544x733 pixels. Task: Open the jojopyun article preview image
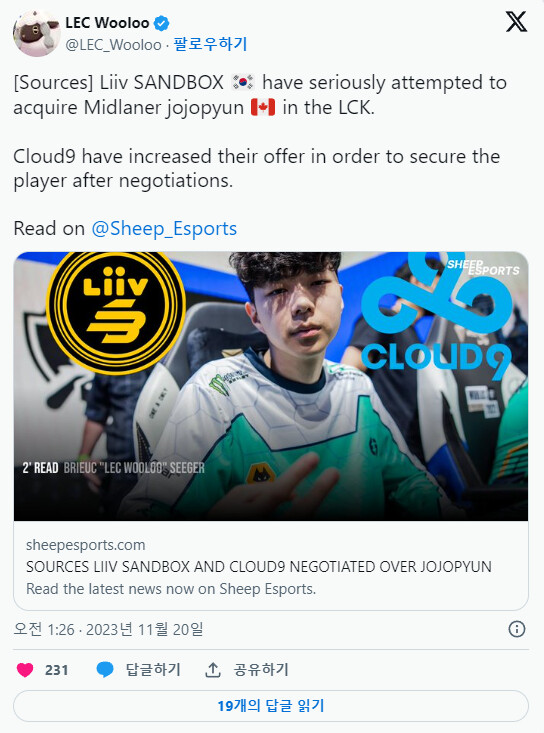coord(271,386)
